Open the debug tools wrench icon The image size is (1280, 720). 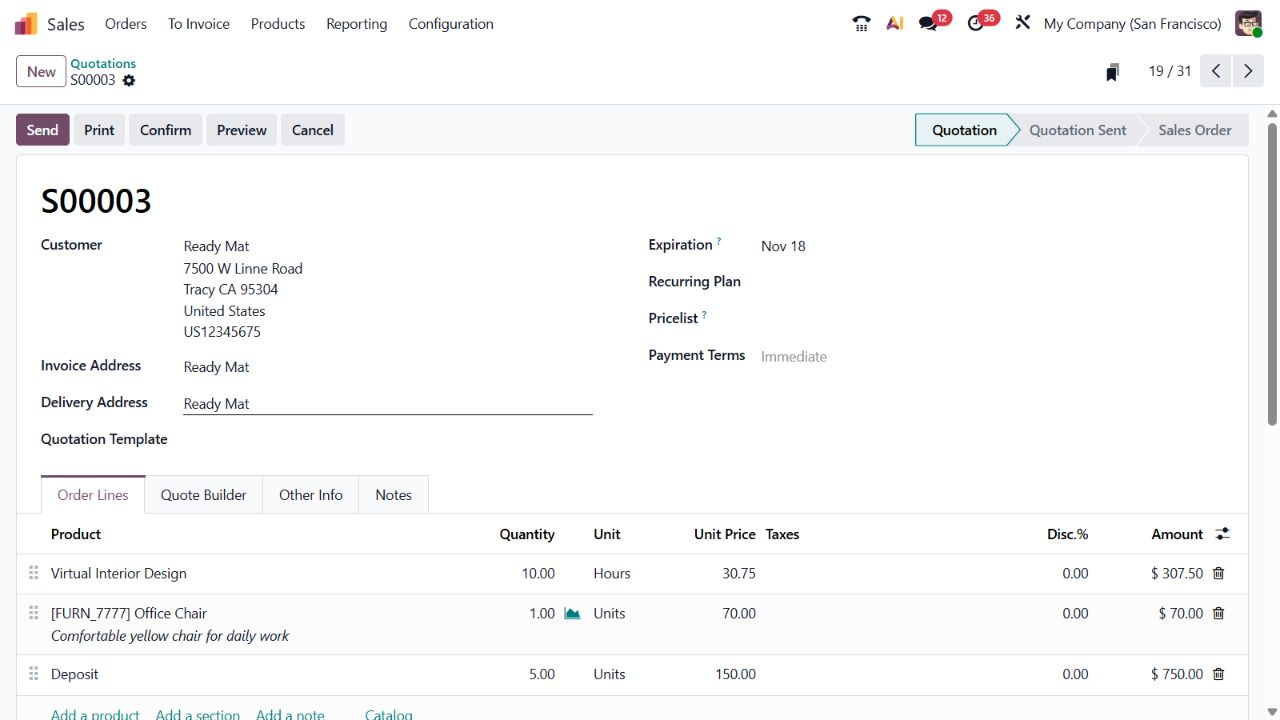coord(1022,22)
